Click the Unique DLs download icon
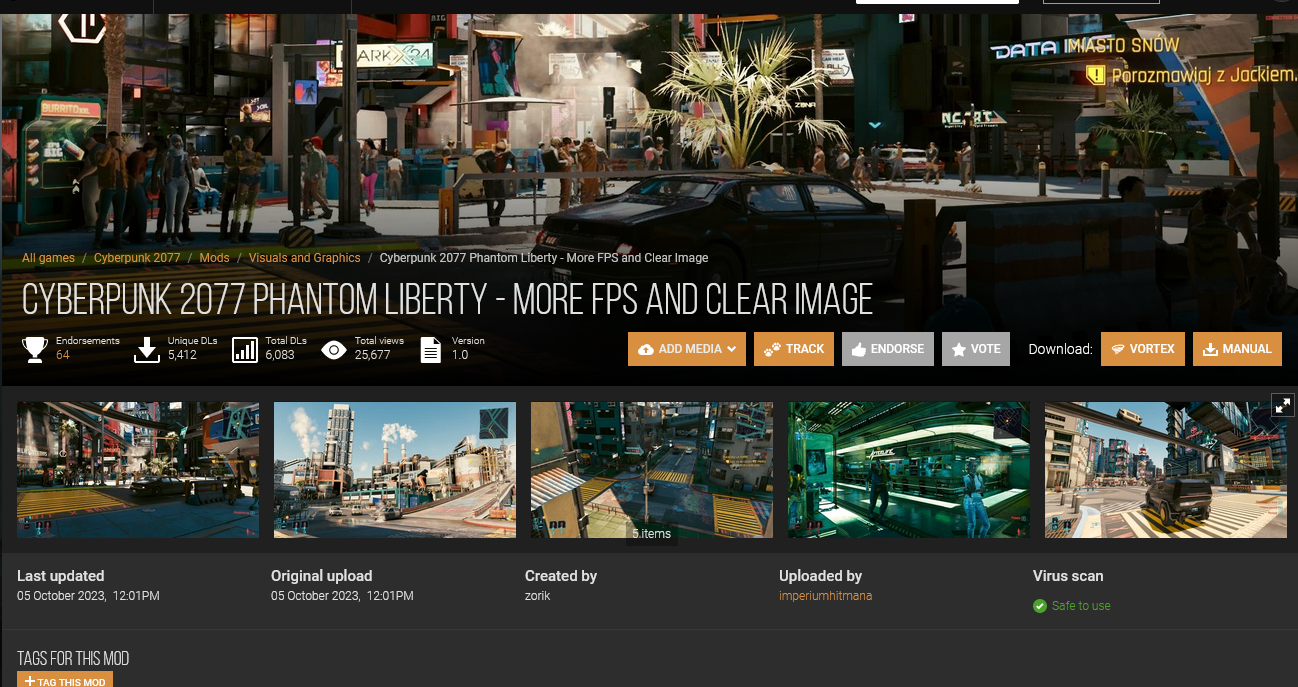The height and width of the screenshot is (687, 1298). [x=147, y=350]
